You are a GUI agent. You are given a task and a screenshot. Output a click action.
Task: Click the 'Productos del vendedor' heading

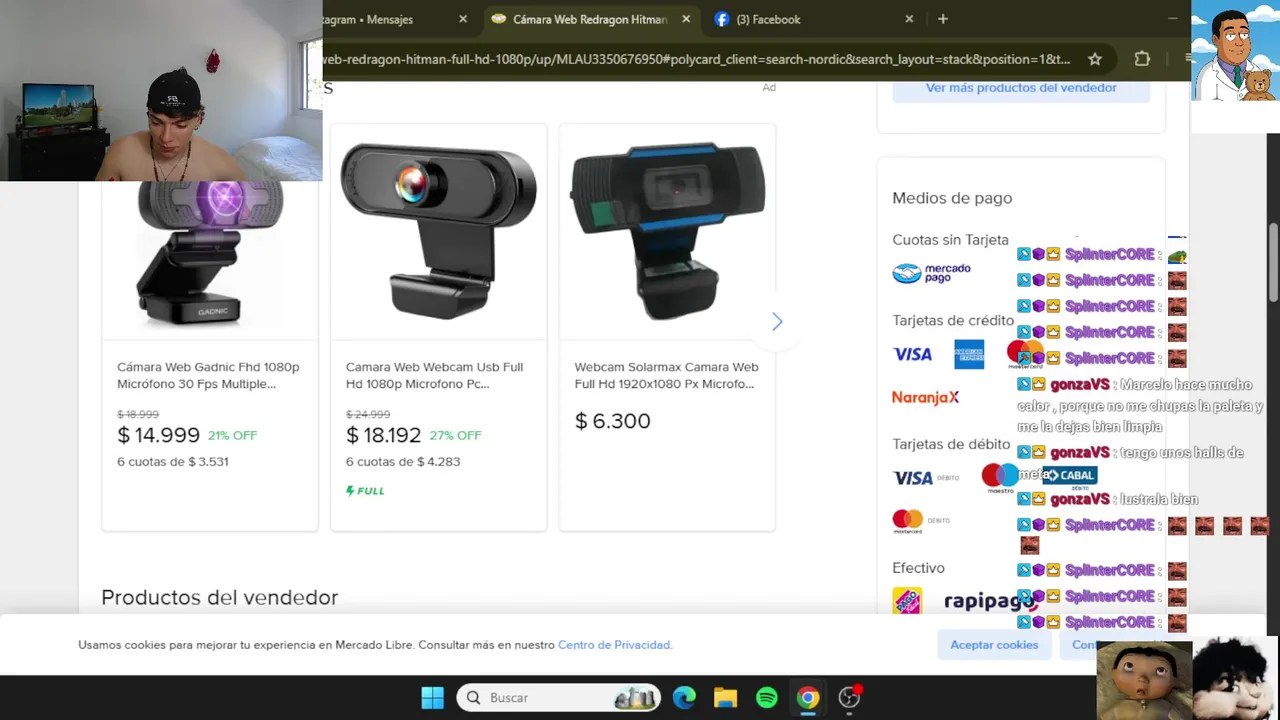pos(219,598)
